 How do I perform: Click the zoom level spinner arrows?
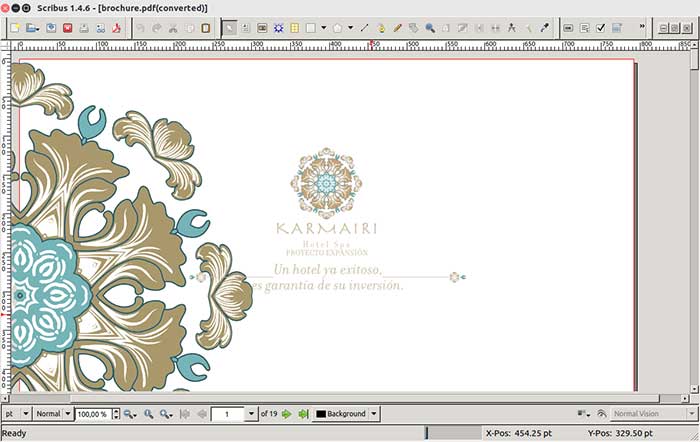click(116, 414)
